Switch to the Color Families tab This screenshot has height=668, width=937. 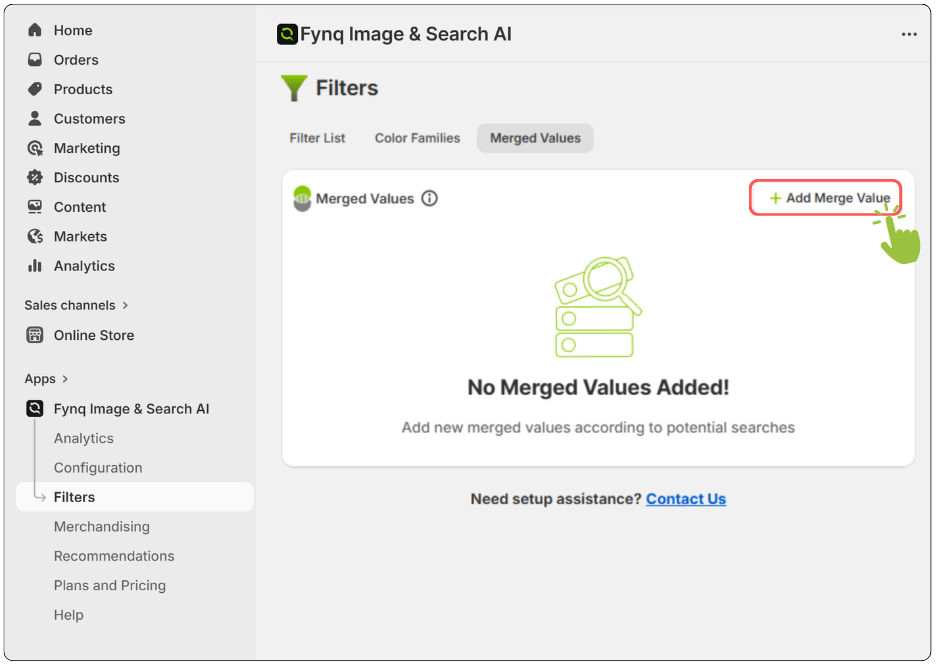tap(417, 138)
